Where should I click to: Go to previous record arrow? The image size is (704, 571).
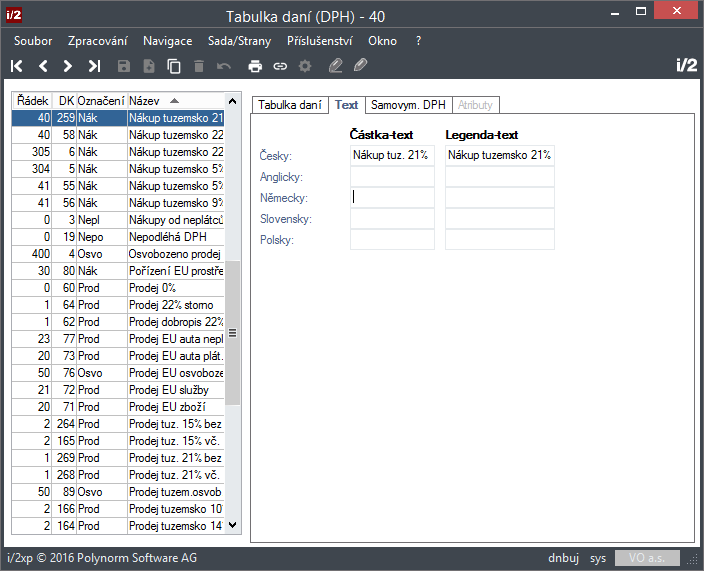click(x=43, y=66)
